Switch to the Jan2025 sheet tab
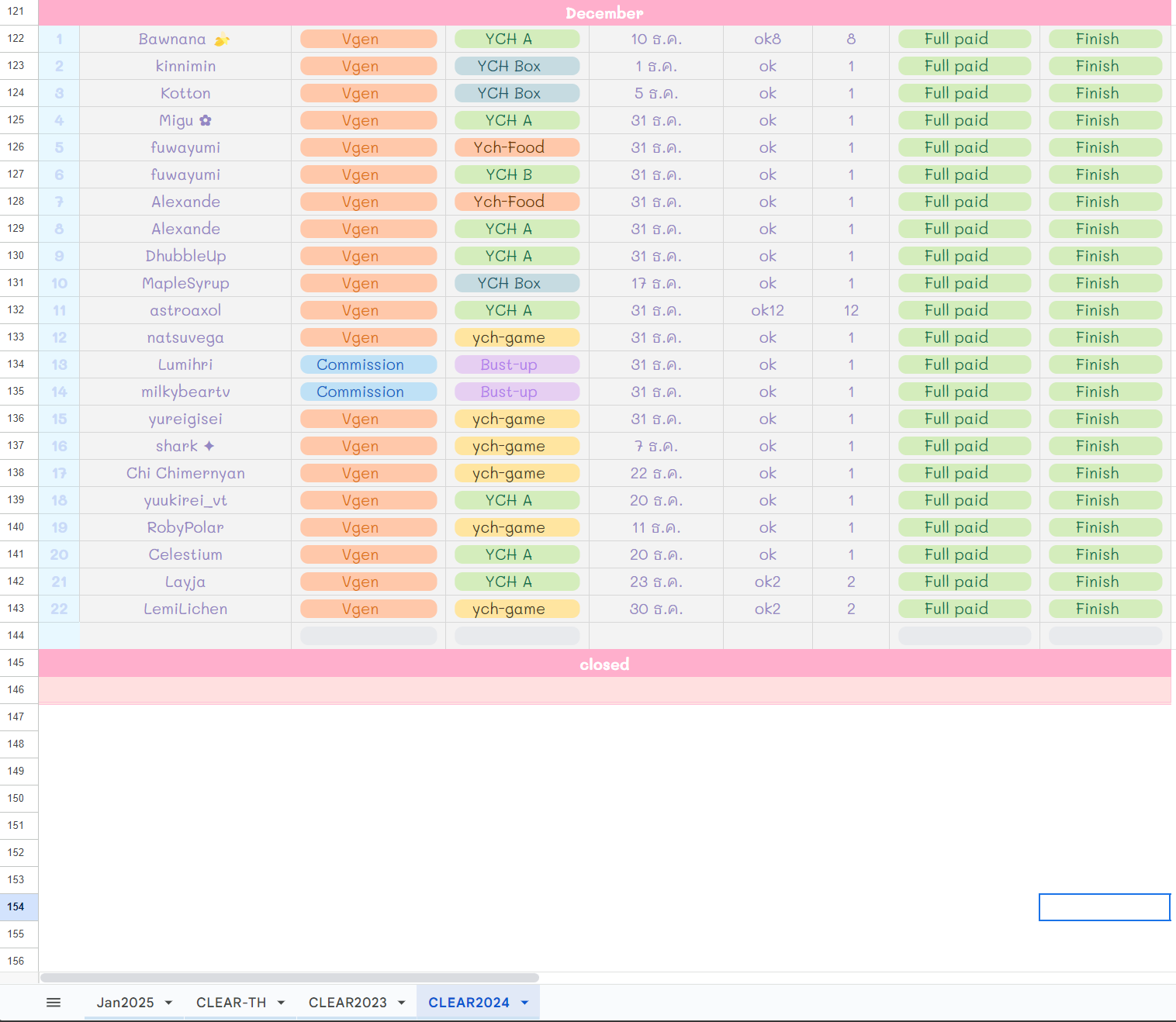The width and height of the screenshot is (1176, 1022). pyautogui.click(x=125, y=1003)
